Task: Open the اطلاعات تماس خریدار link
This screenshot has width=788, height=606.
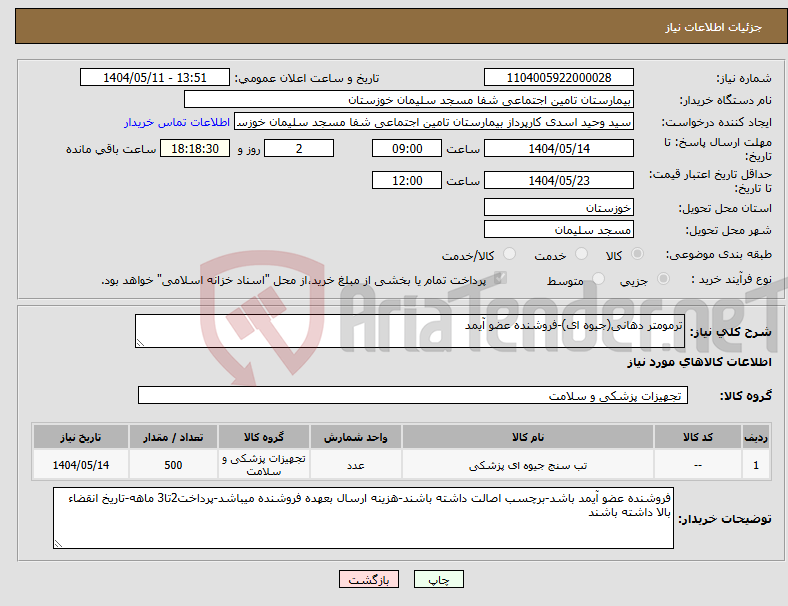Action: 176,122
